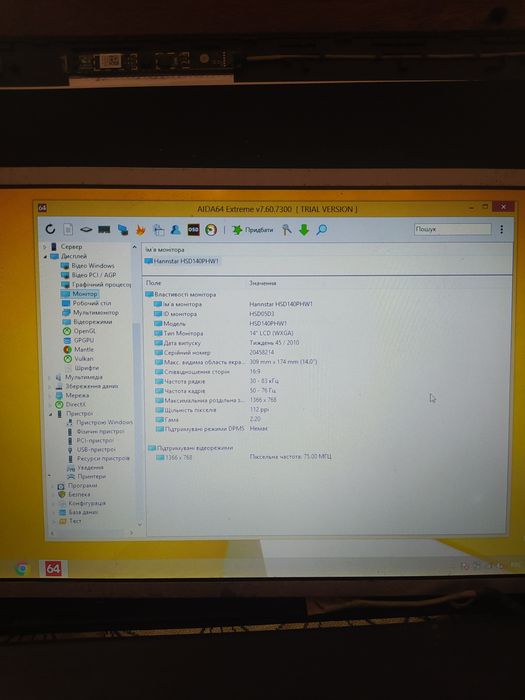Click the tree scroll-down arrow
525x700 pixels.
click(x=140, y=525)
